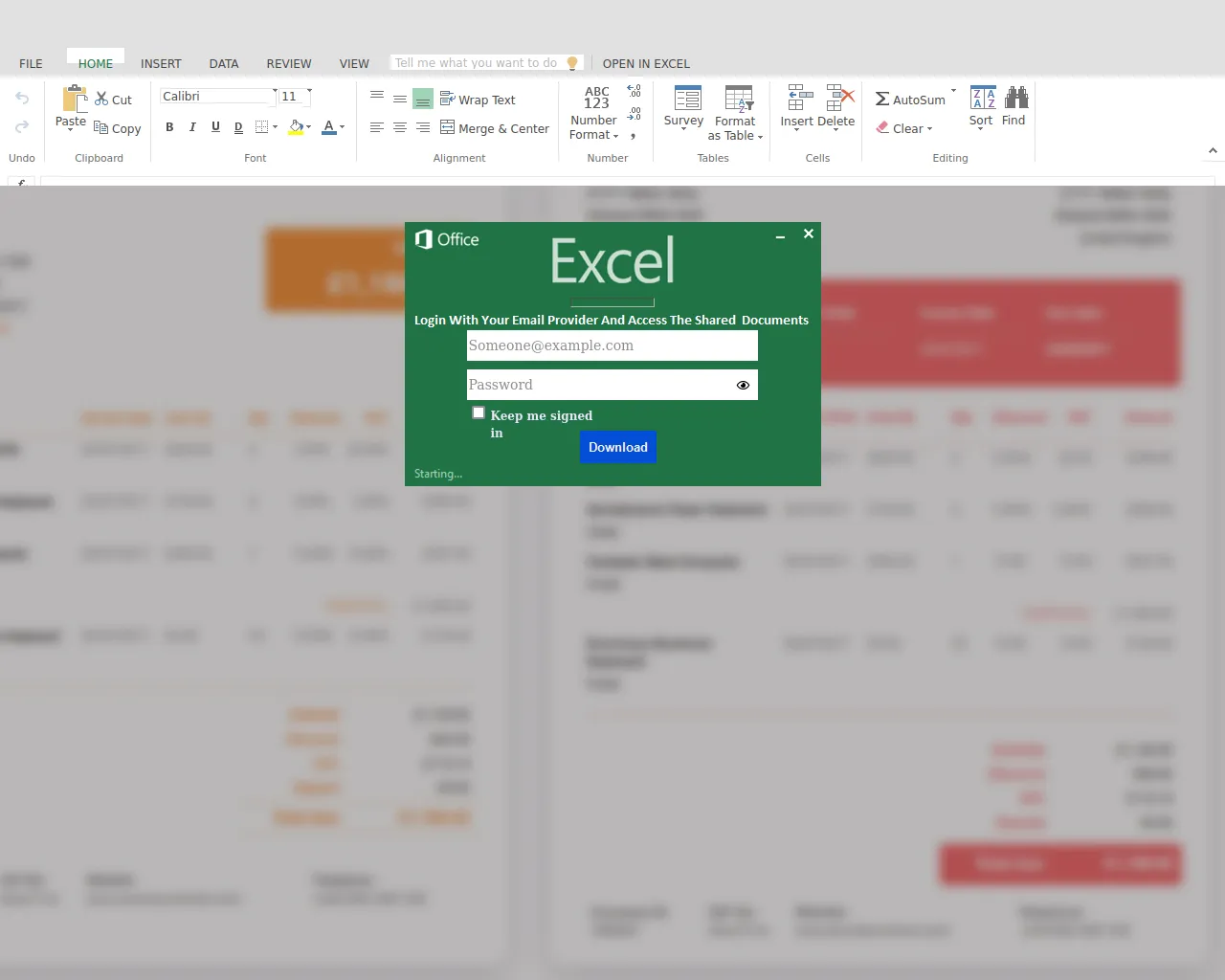The height and width of the screenshot is (980, 1225).
Task: Expand the borders dropdown arrow
Action: tap(276, 127)
